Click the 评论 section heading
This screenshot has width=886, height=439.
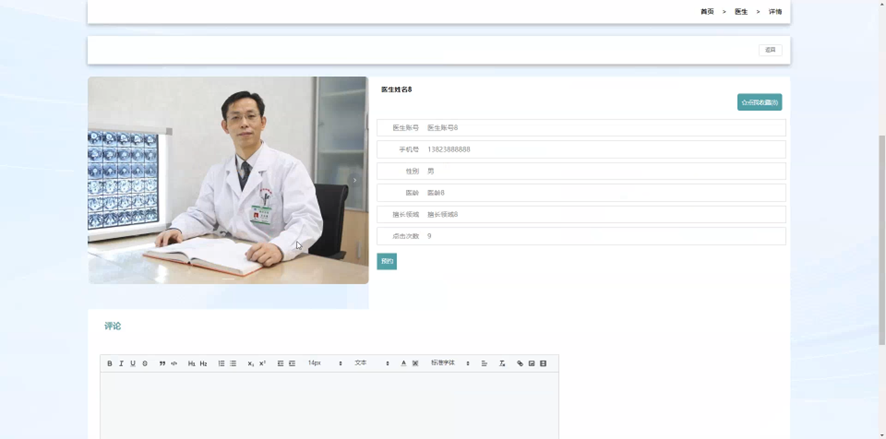tap(112, 326)
